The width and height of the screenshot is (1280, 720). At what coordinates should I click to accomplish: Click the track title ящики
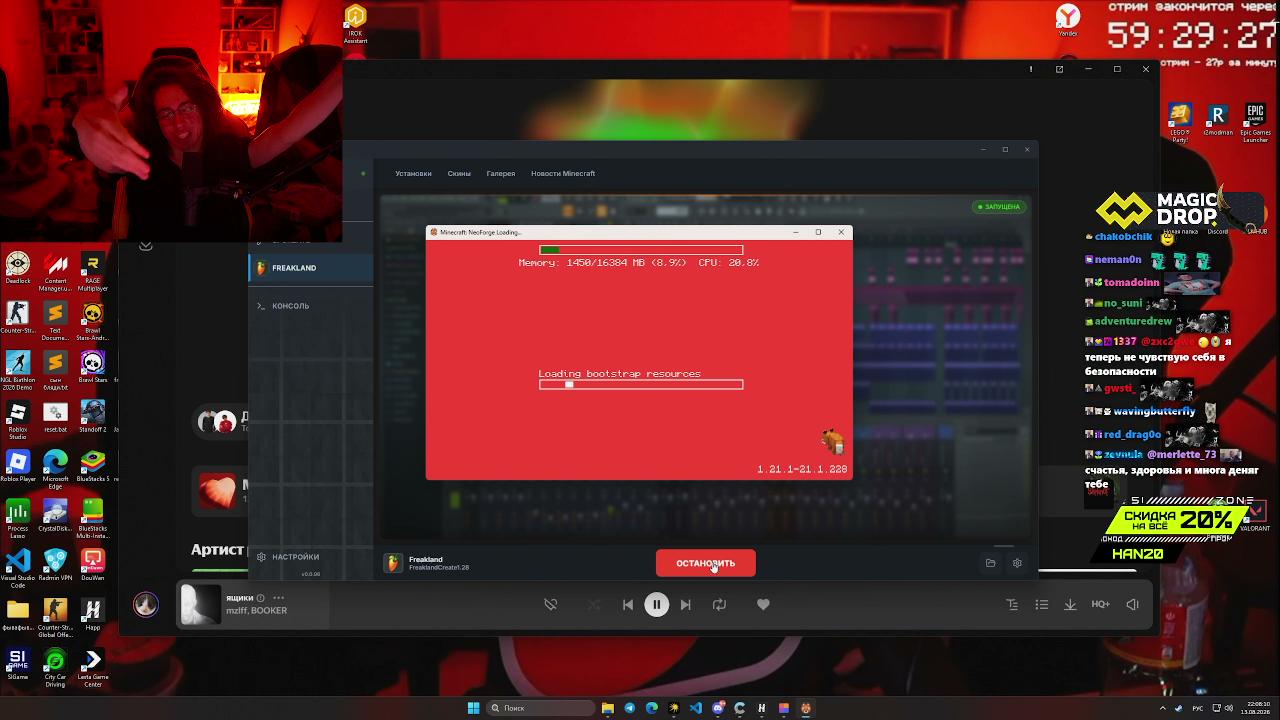[239, 598]
